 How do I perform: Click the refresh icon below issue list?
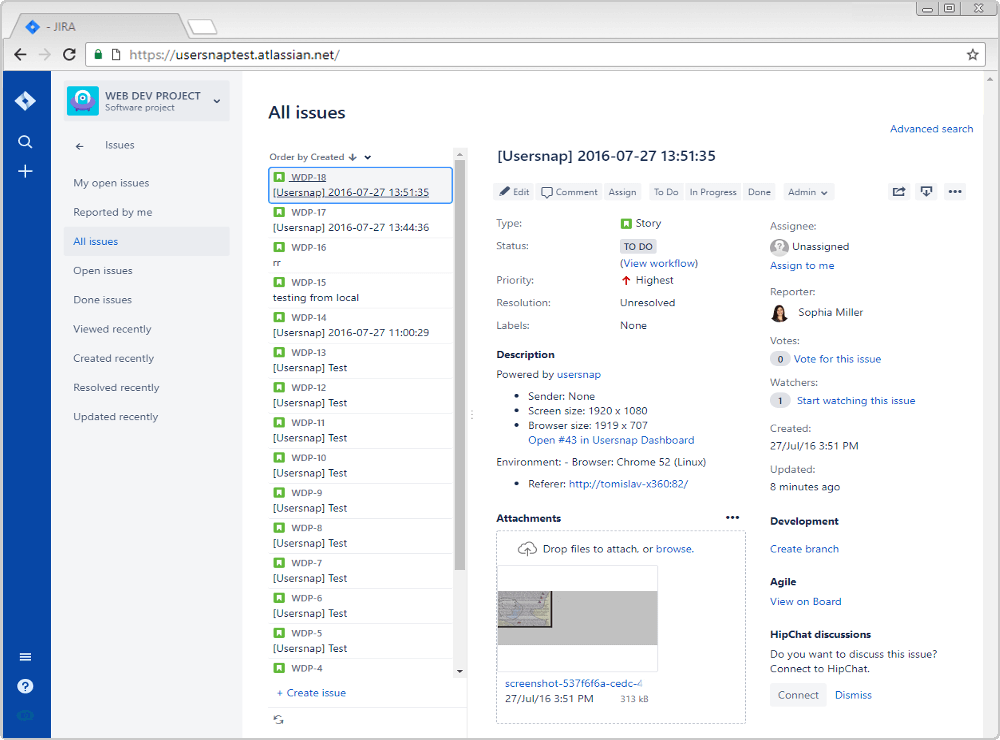(279, 720)
